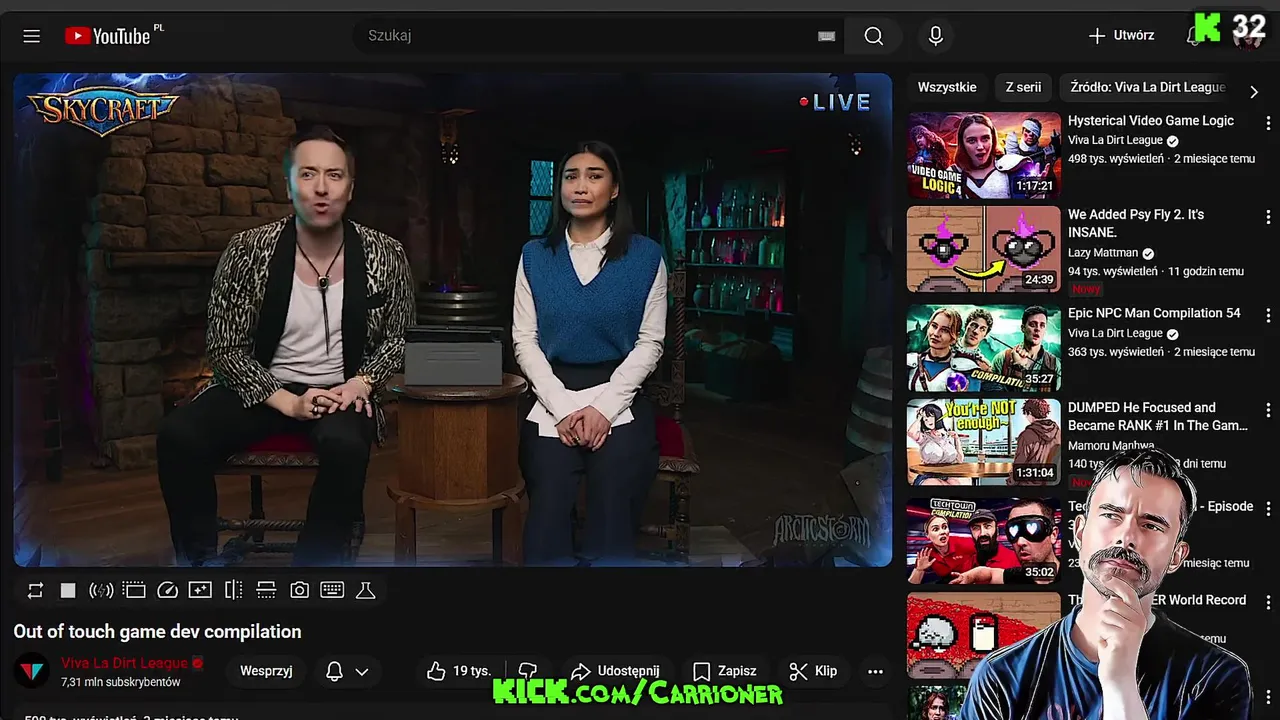
Task: Toggle the notification bell for this channel
Action: pyautogui.click(x=335, y=671)
